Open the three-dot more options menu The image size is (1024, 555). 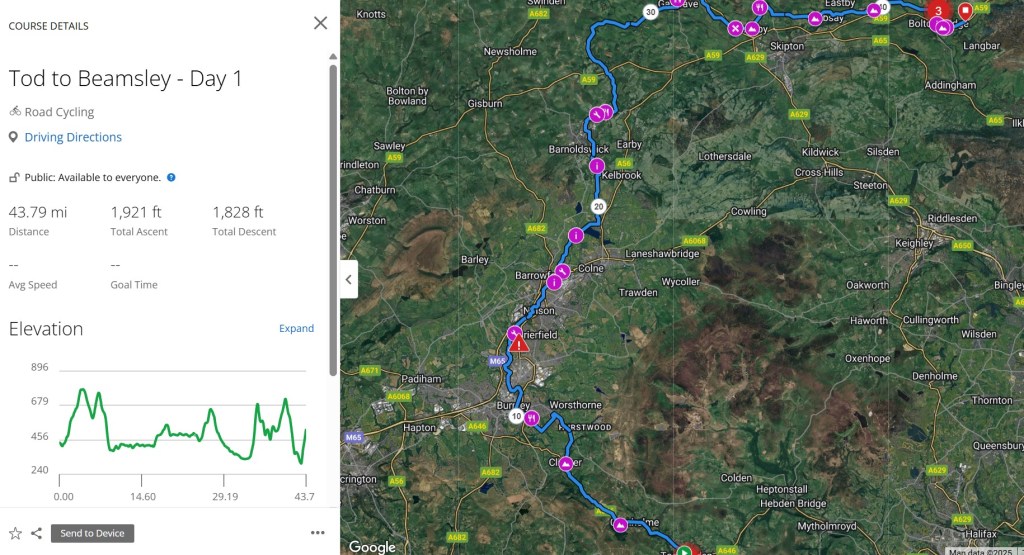coord(318,533)
